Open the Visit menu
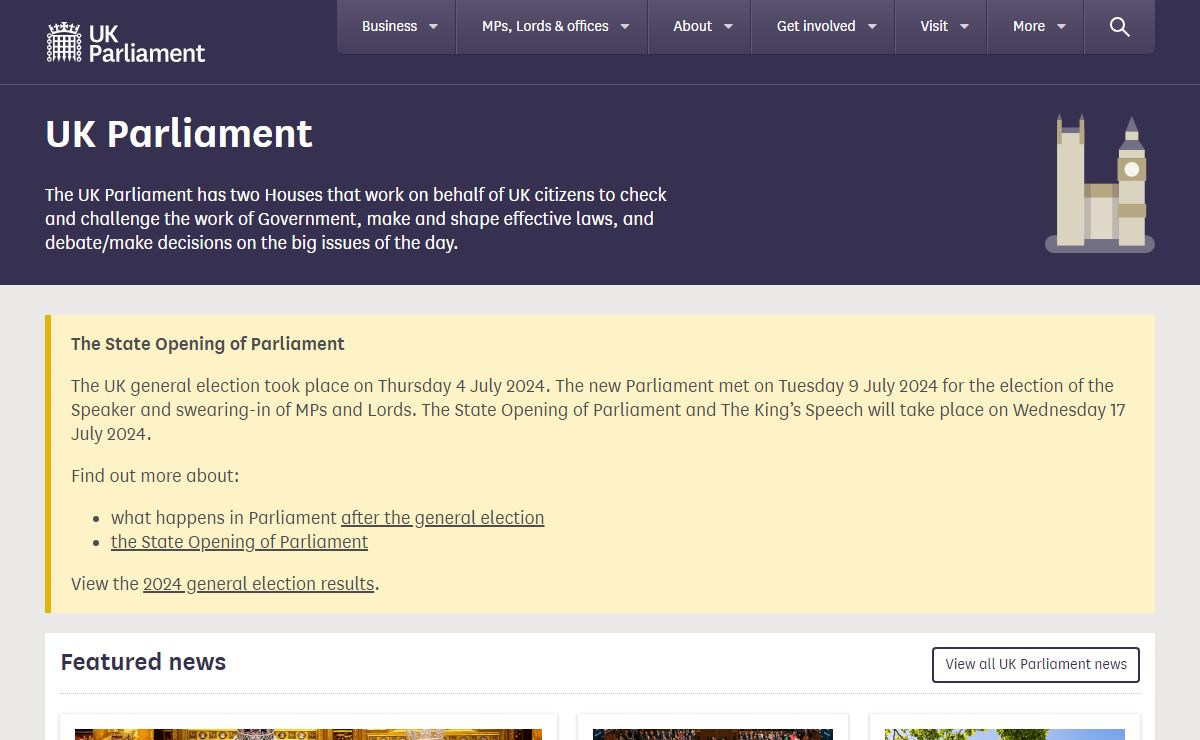The image size is (1200, 740). 941,27
